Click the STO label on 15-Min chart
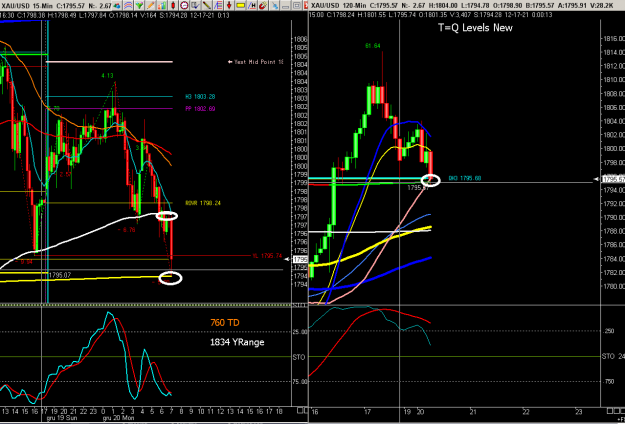 pos(301,357)
